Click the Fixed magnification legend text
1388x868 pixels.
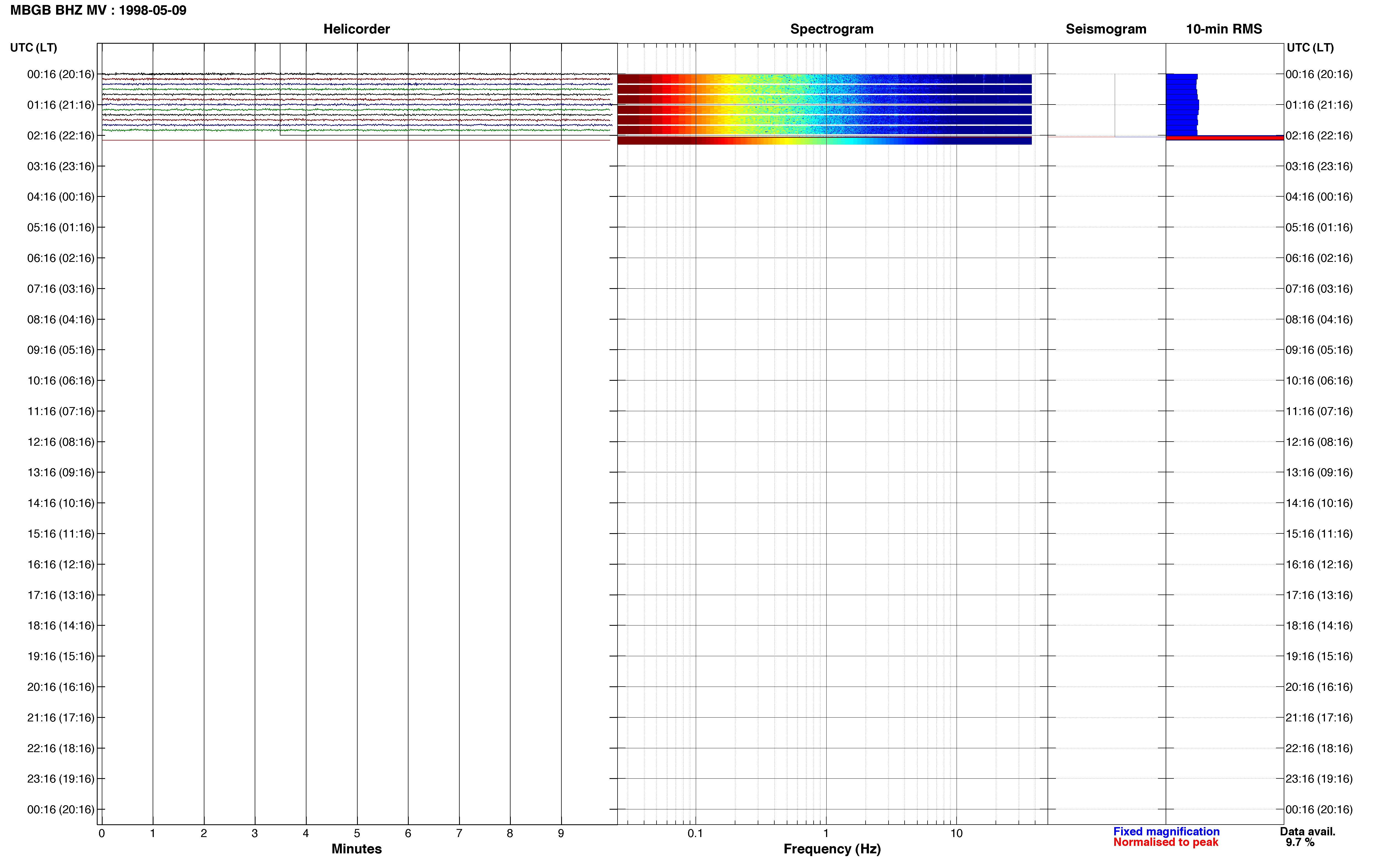pyautogui.click(x=1166, y=831)
